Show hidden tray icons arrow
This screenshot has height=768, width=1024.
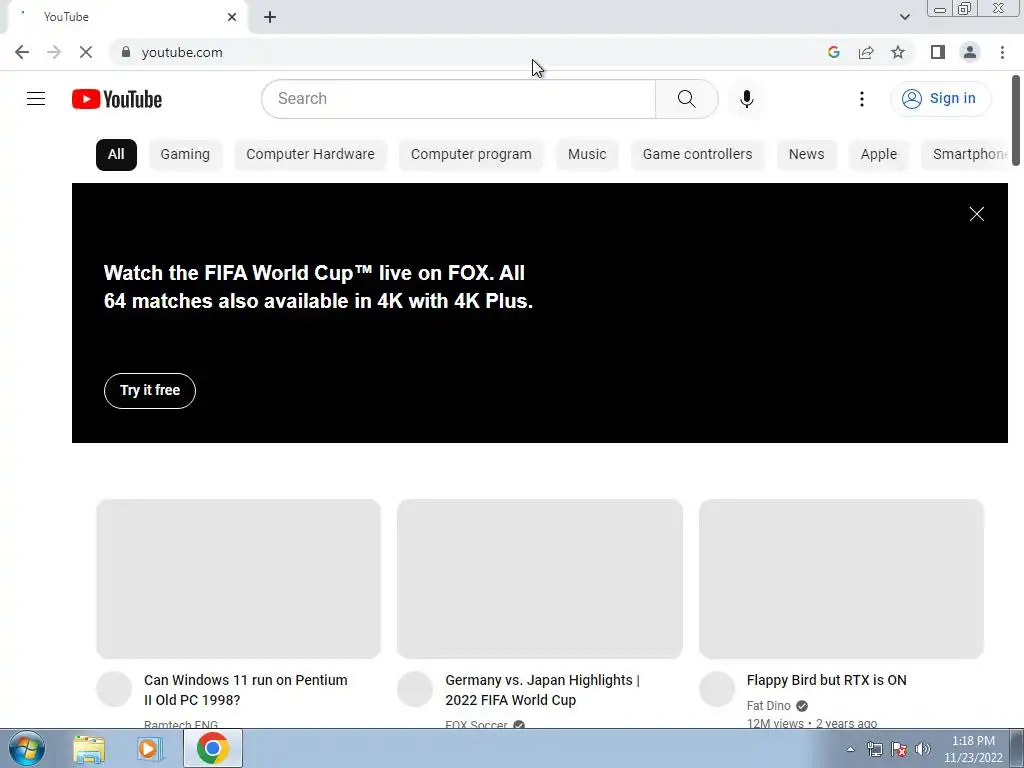point(850,749)
